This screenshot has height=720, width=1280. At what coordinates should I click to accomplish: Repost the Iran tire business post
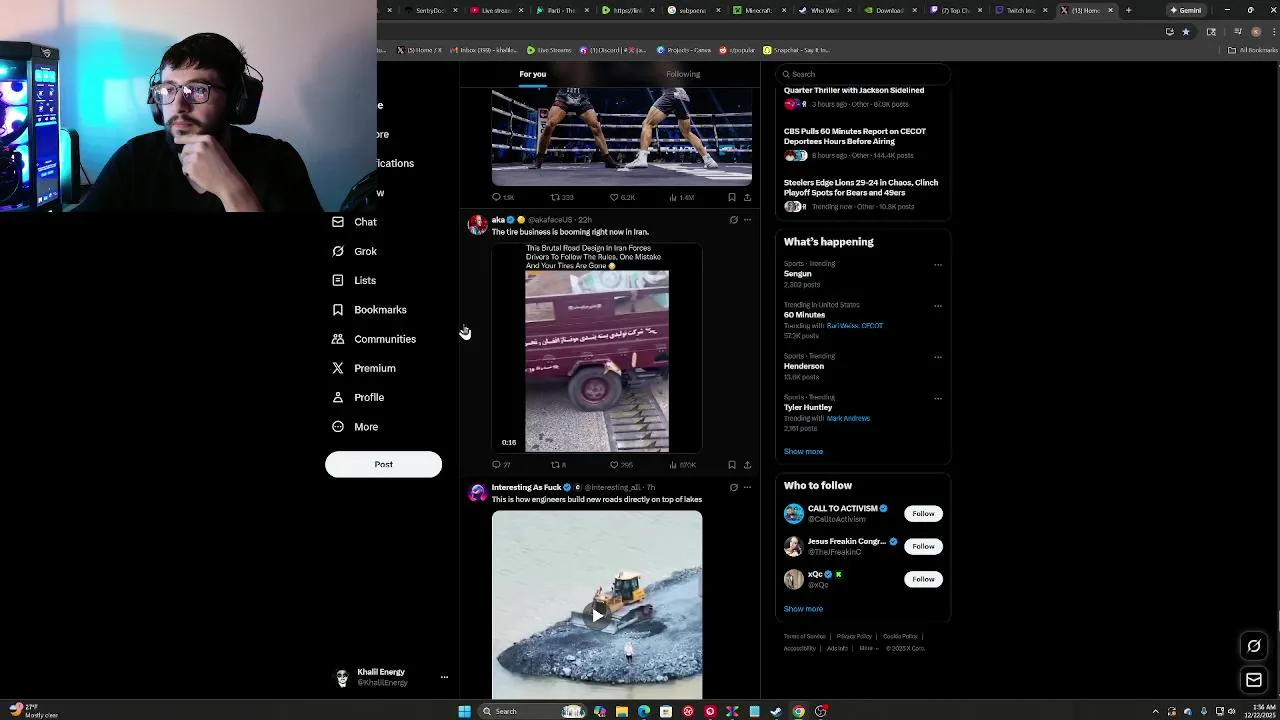[x=558, y=465]
